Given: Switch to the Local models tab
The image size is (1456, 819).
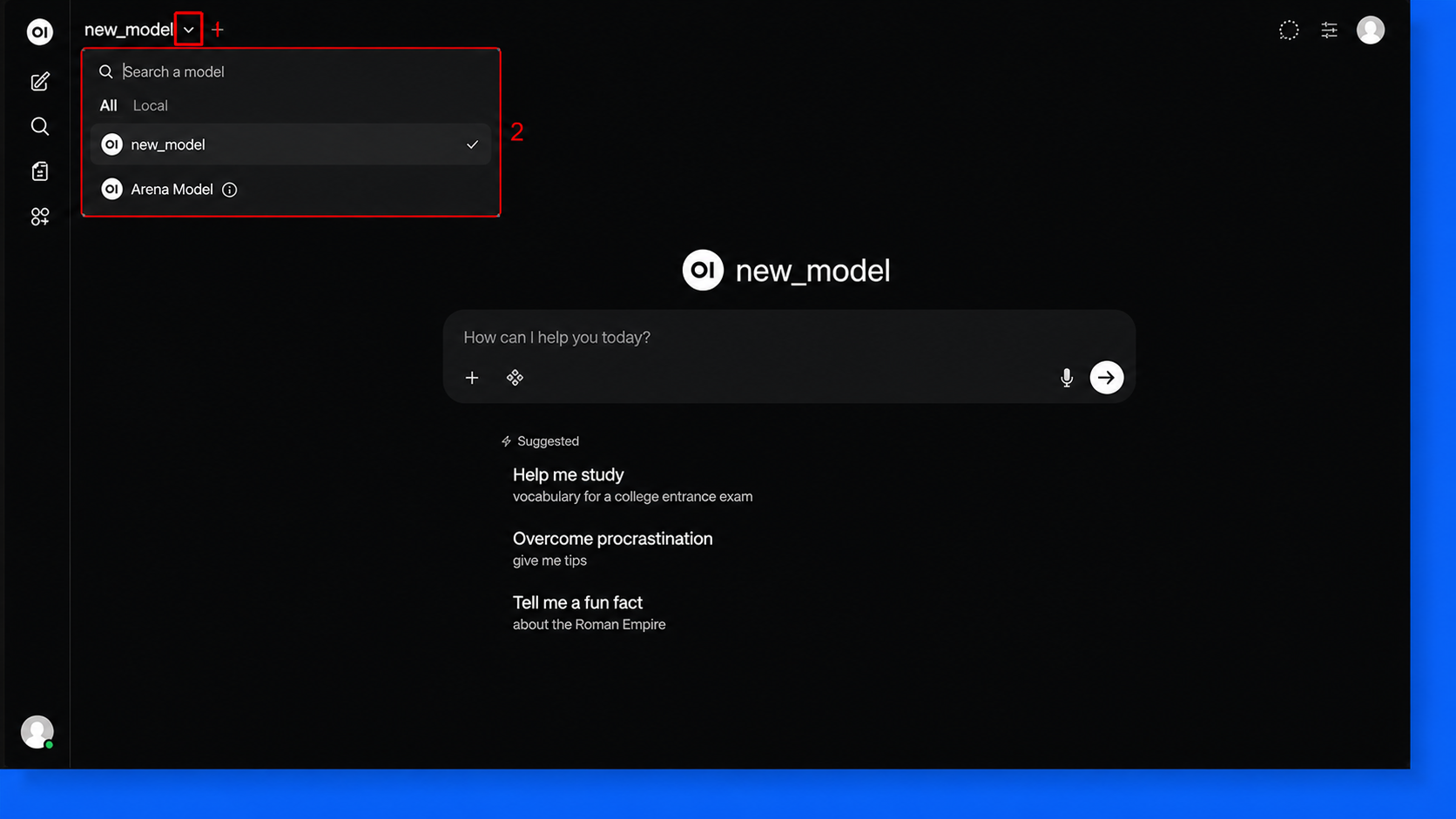Looking at the screenshot, I should [x=150, y=105].
